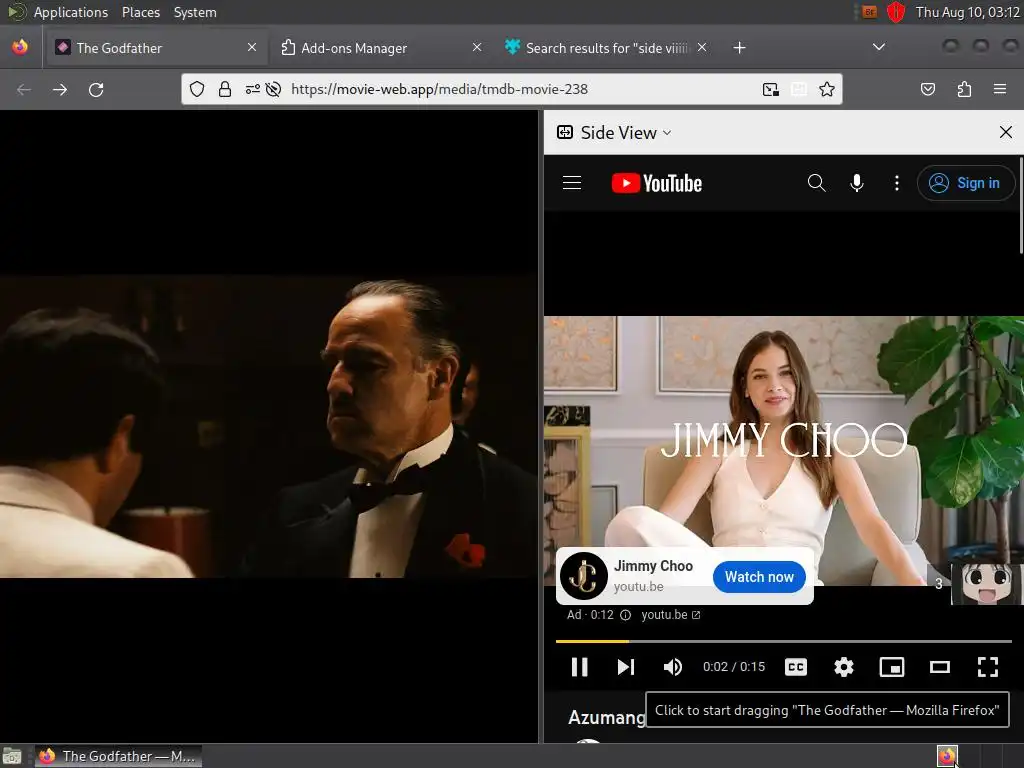
Task: Open the Extensions puzzle button
Action: pos(964,89)
